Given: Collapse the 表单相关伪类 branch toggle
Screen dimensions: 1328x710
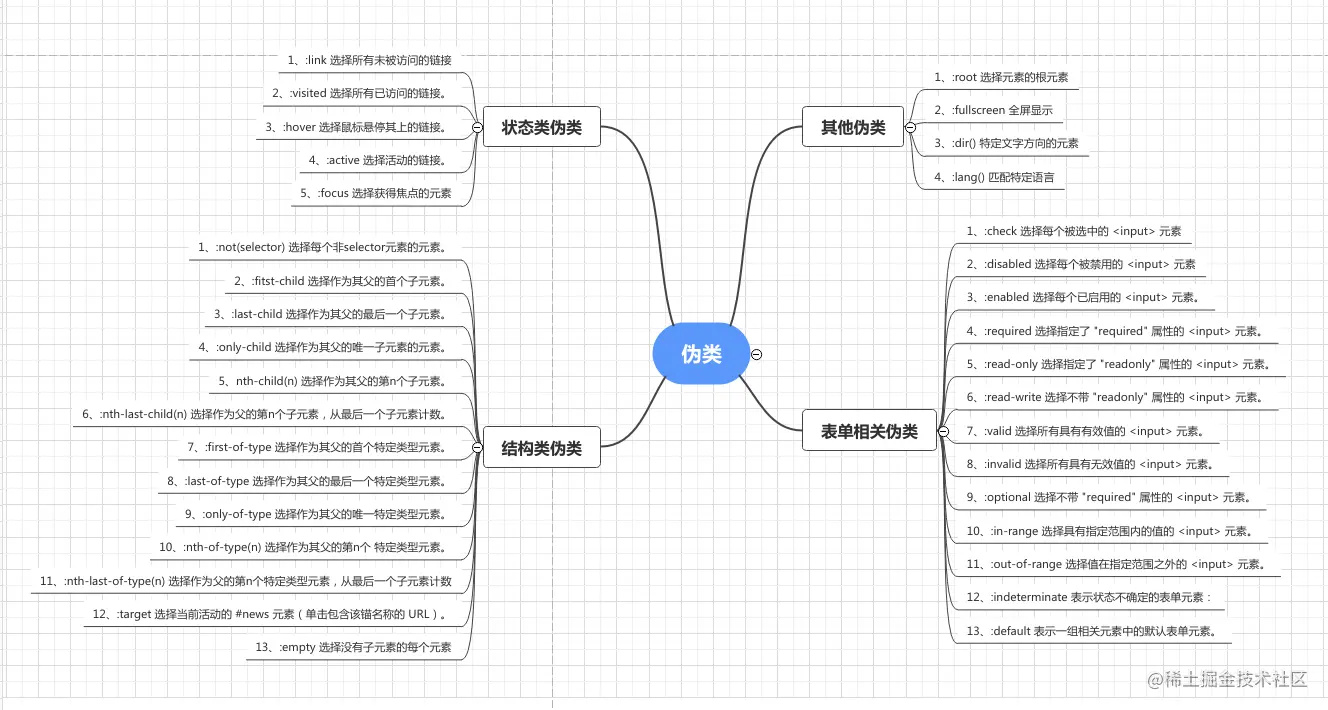Looking at the screenshot, I should pyautogui.click(x=942, y=431).
